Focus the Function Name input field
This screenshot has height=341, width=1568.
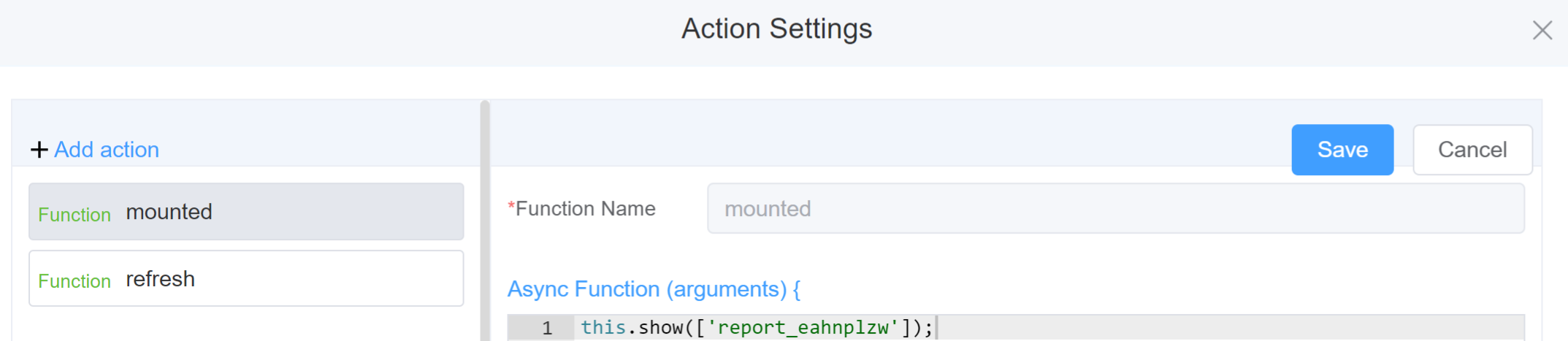pyautogui.click(x=1115, y=209)
